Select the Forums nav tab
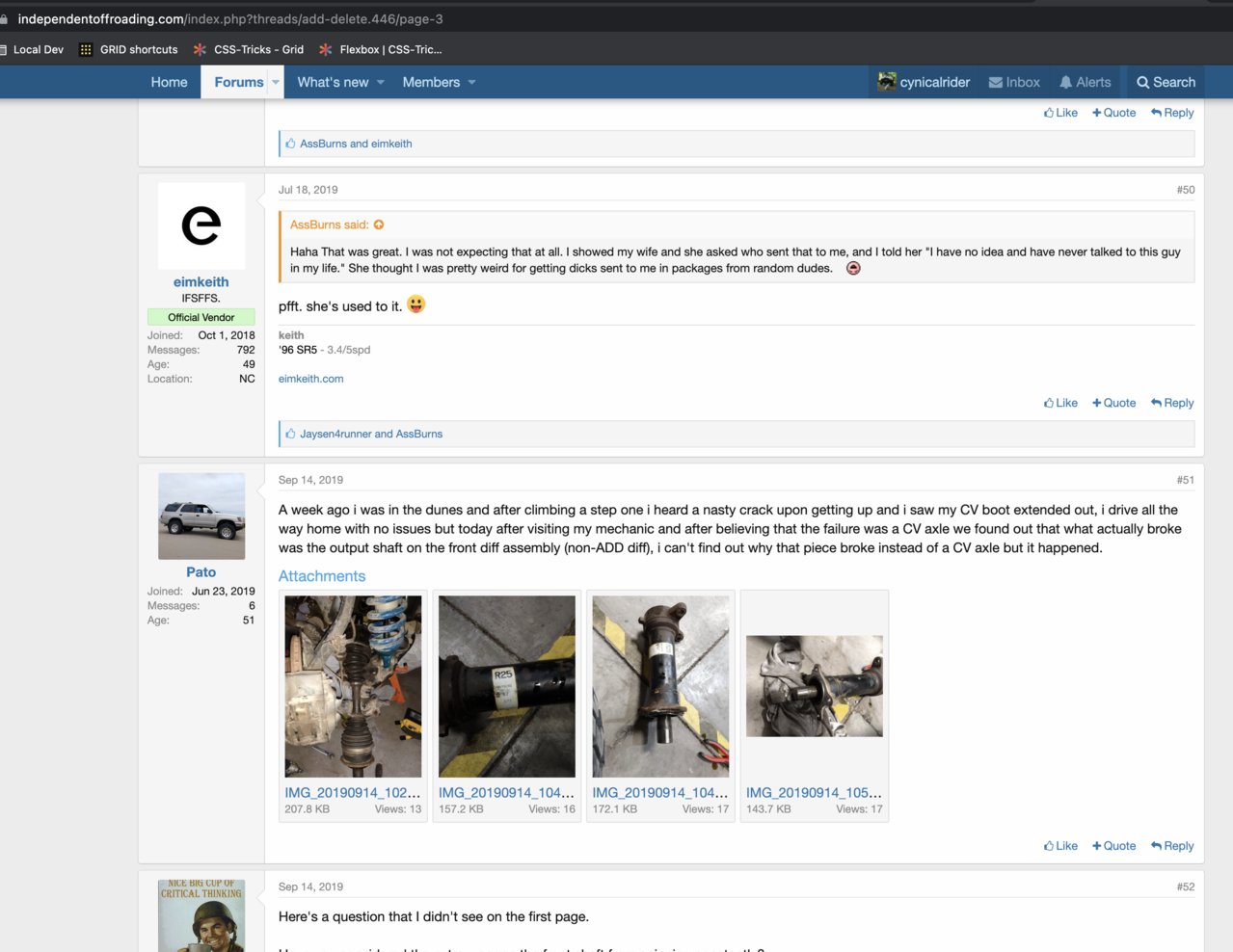 pyautogui.click(x=238, y=82)
